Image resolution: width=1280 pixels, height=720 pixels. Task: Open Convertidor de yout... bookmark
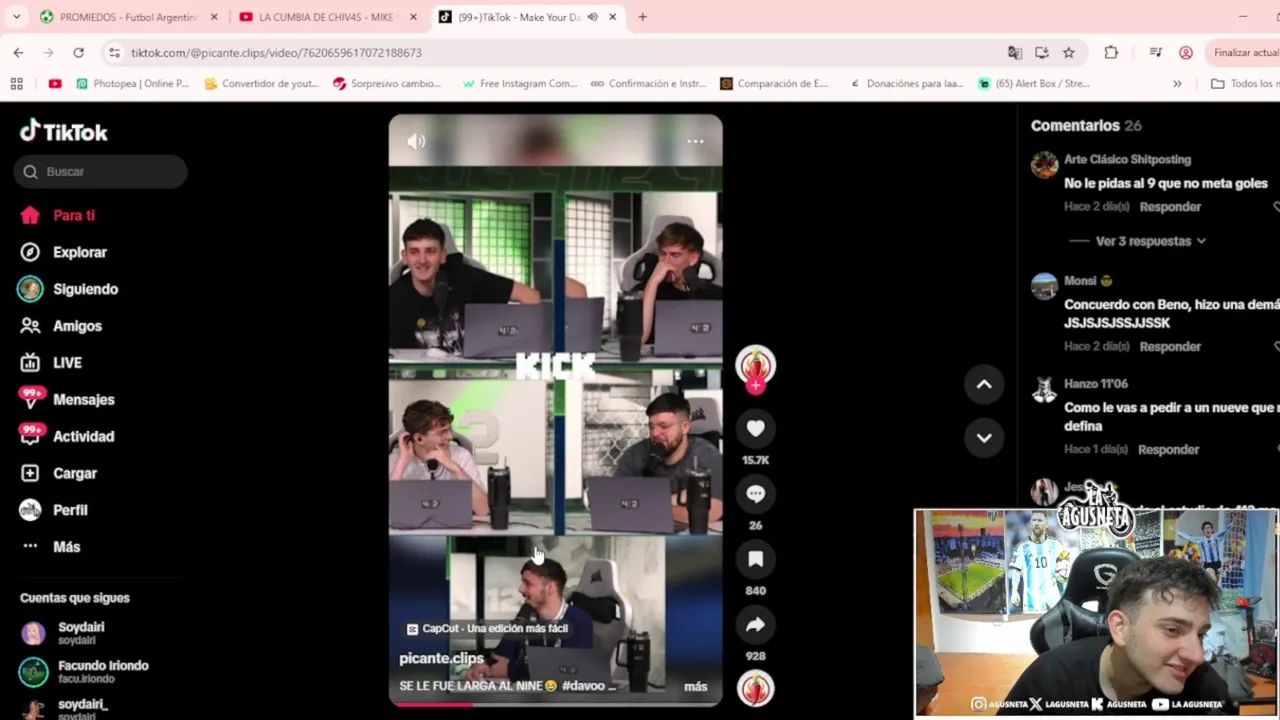[x=261, y=83]
